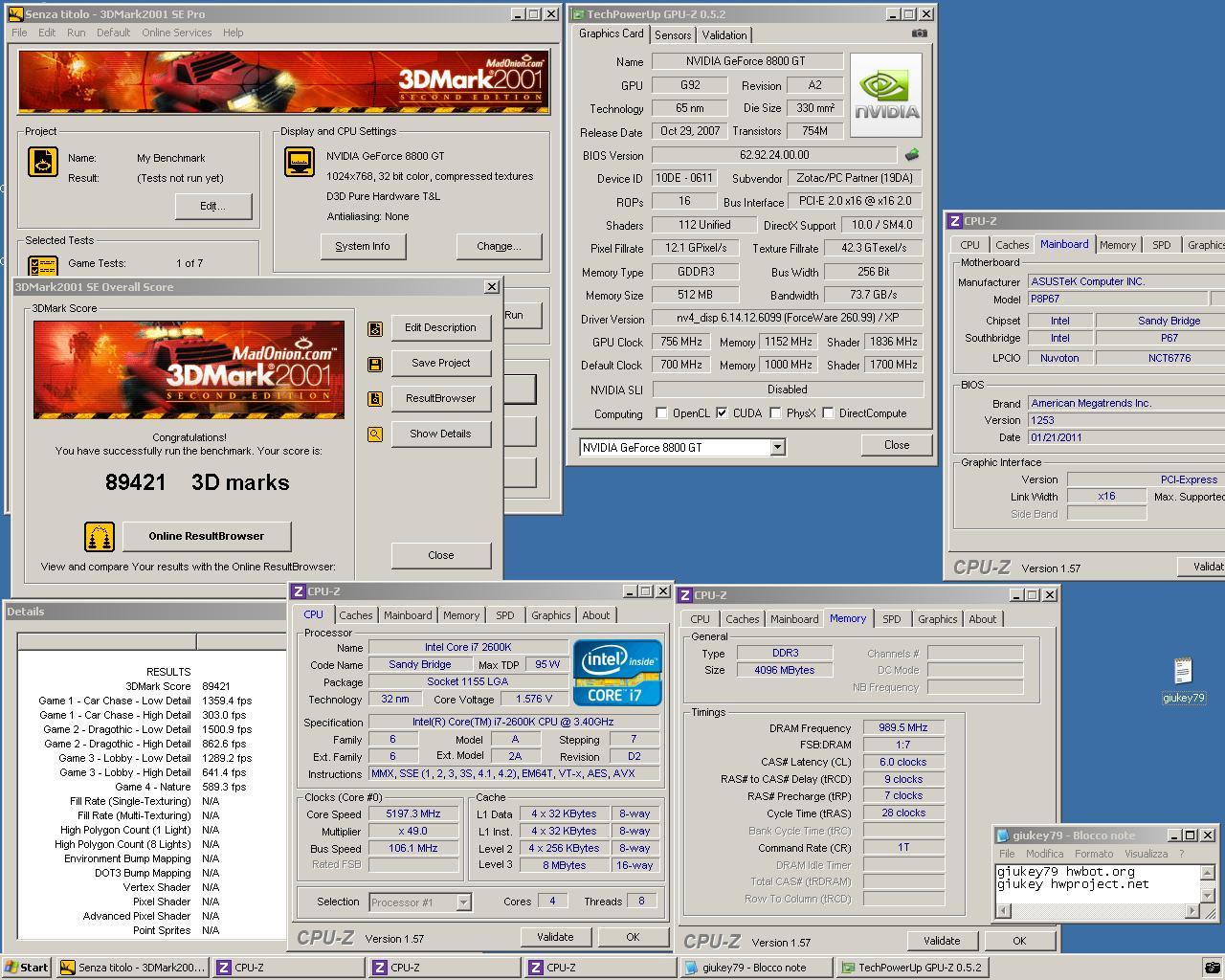Enable the OpenCL checkbox in GPU-Z
This screenshot has height=980, width=1225.
tap(661, 413)
